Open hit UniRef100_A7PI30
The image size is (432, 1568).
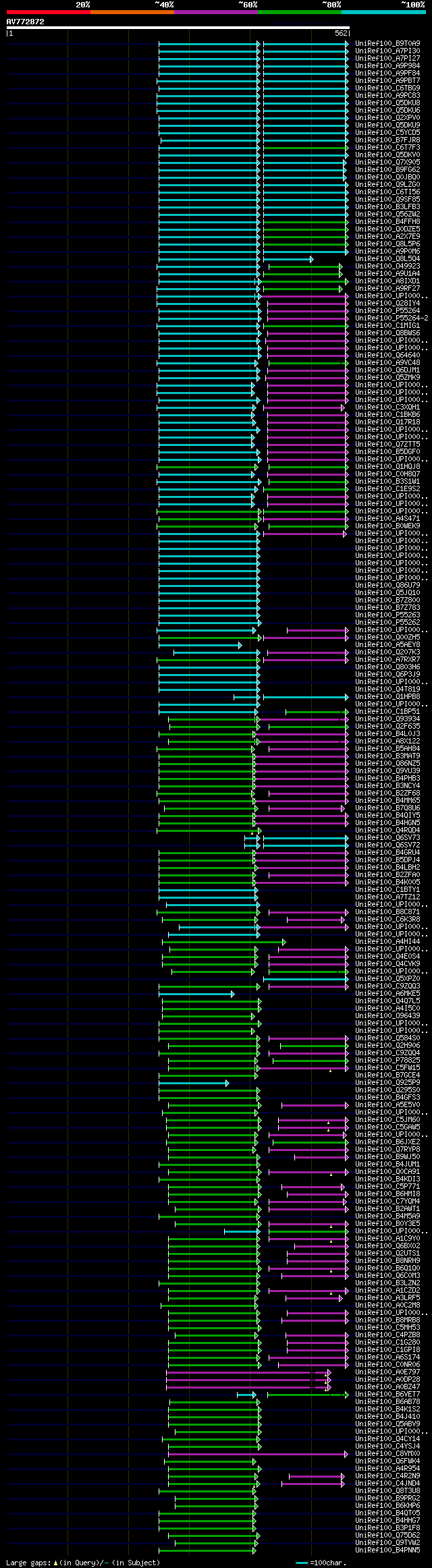pos(387,51)
